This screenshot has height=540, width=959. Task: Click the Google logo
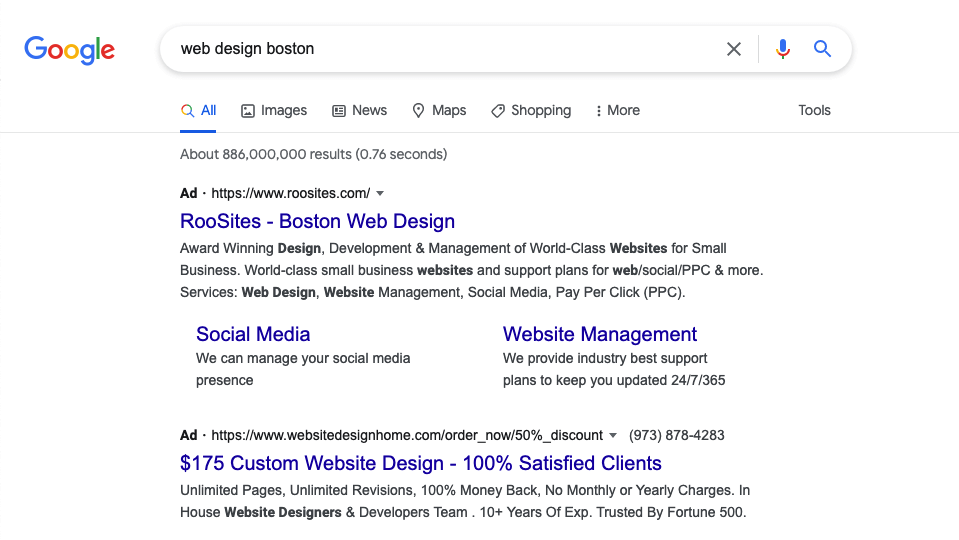69,50
